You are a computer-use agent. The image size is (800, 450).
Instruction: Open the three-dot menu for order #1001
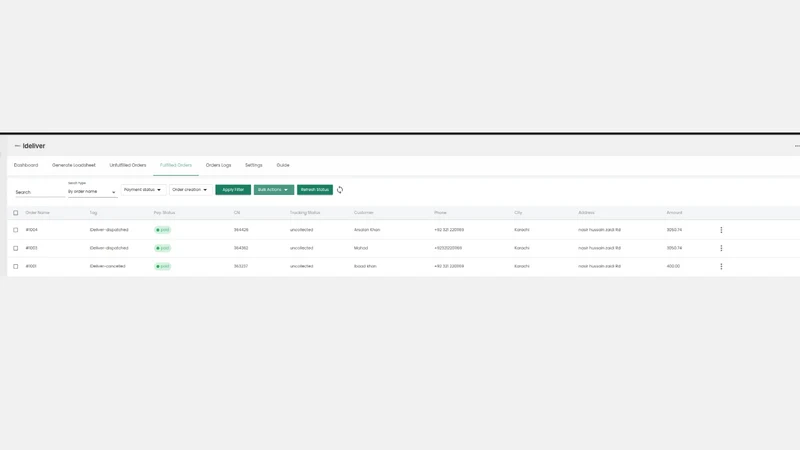(721, 266)
